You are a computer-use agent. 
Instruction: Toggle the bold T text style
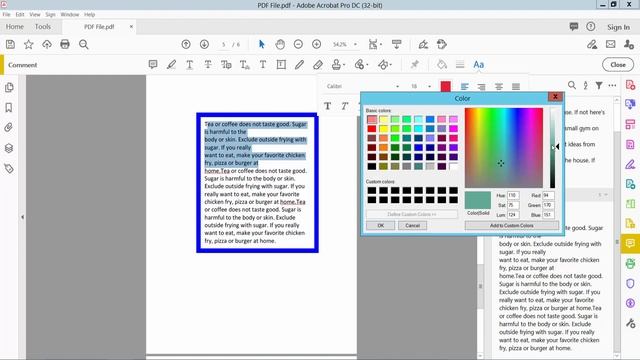pyautogui.click(x=327, y=106)
